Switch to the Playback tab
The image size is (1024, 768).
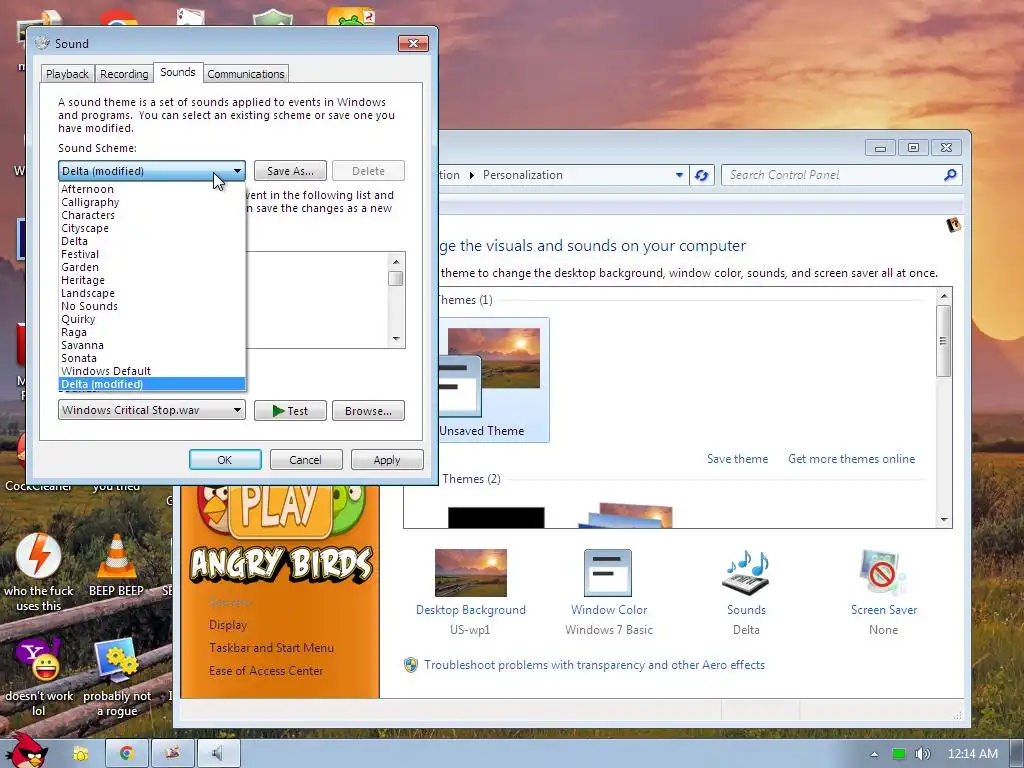point(67,74)
